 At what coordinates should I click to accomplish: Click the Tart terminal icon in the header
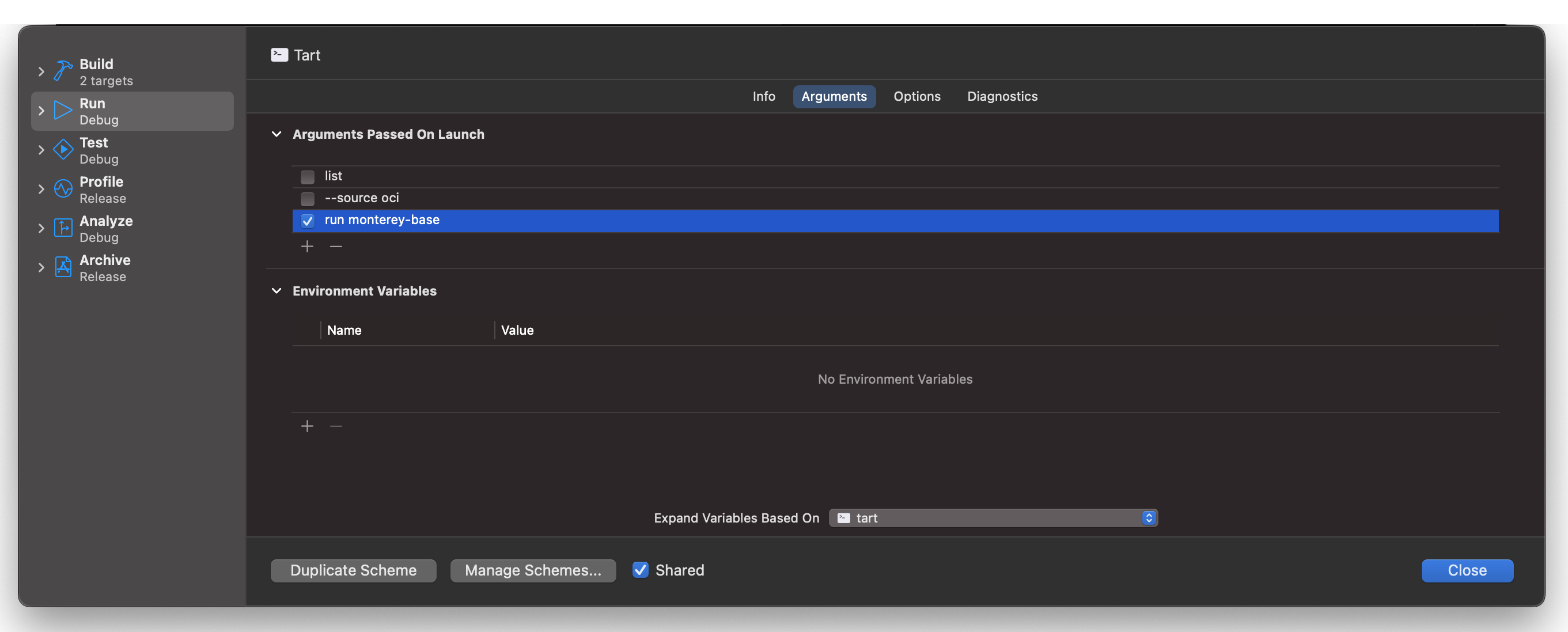pos(279,54)
